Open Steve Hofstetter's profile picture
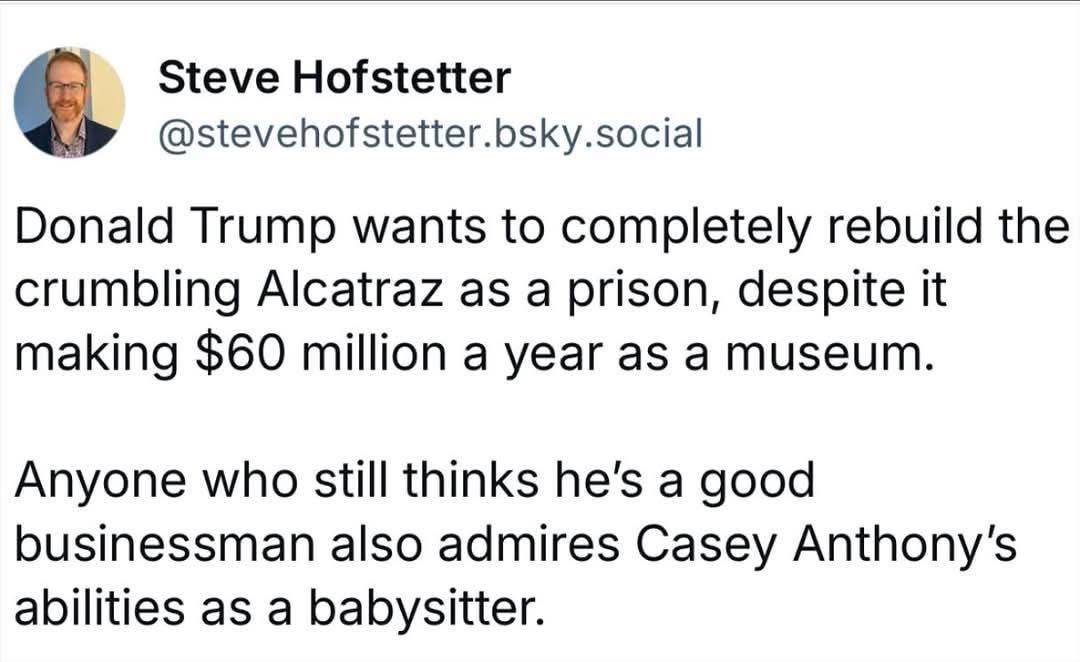The image size is (1080, 662). tap(69, 102)
